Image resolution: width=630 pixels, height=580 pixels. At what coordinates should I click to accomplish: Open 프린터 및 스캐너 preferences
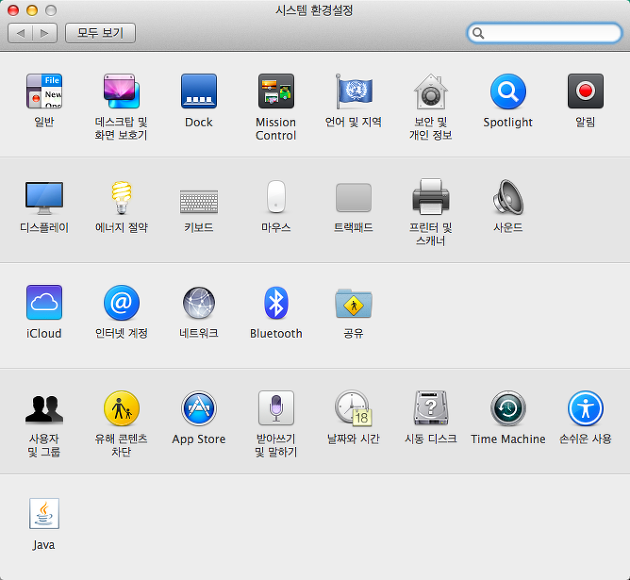pyautogui.click(x=431, y=196)
